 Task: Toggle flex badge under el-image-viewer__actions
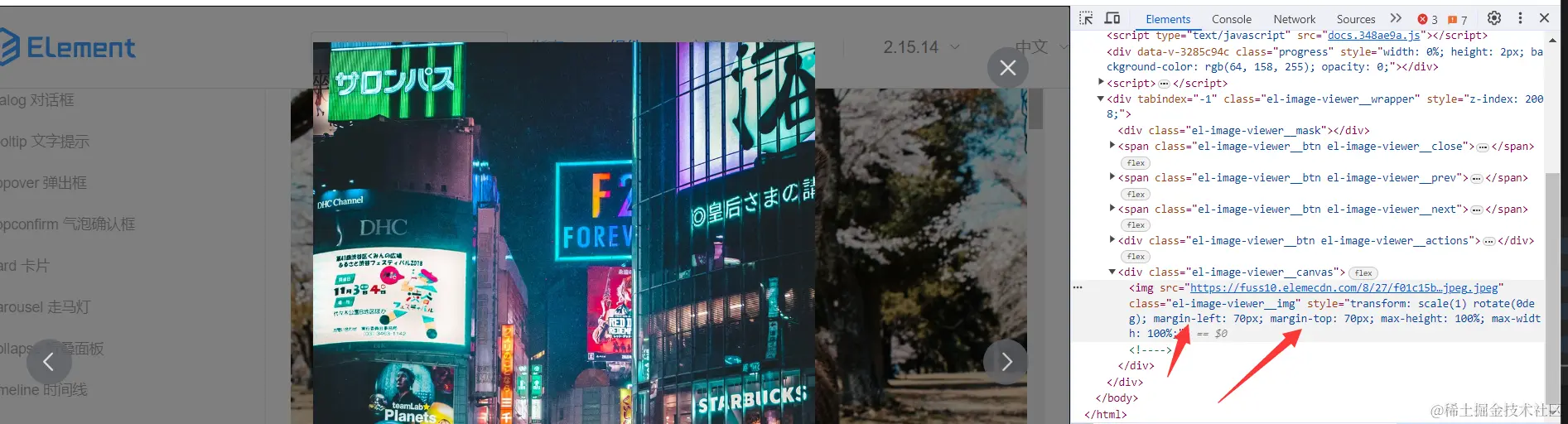[x=1136, y=257]
